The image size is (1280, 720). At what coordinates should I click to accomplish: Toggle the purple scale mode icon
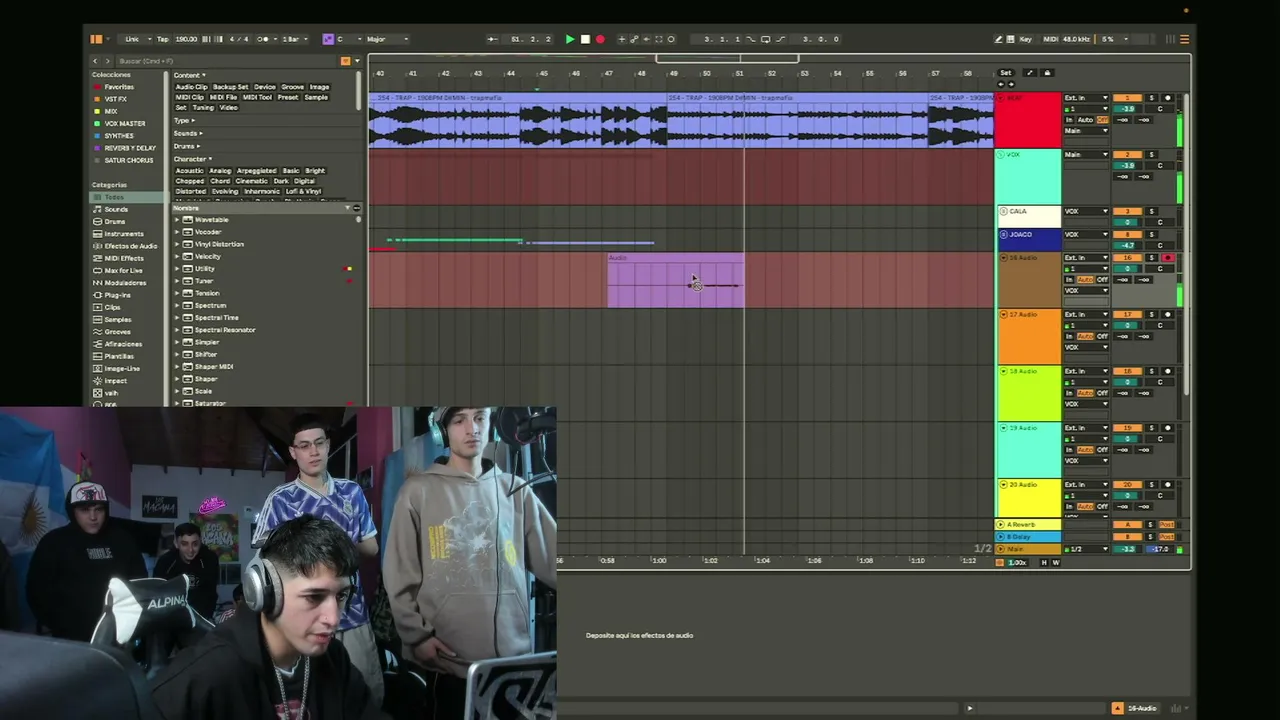click(x=327, y=39)
